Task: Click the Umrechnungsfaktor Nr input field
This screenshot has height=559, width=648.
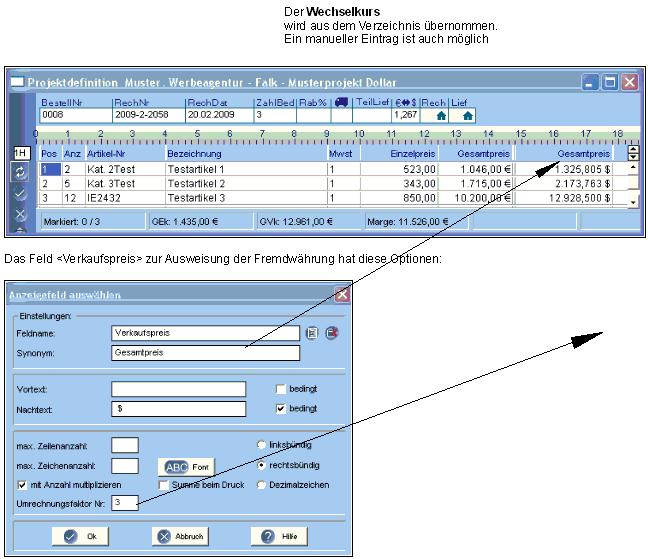Action: pos(124,503)
